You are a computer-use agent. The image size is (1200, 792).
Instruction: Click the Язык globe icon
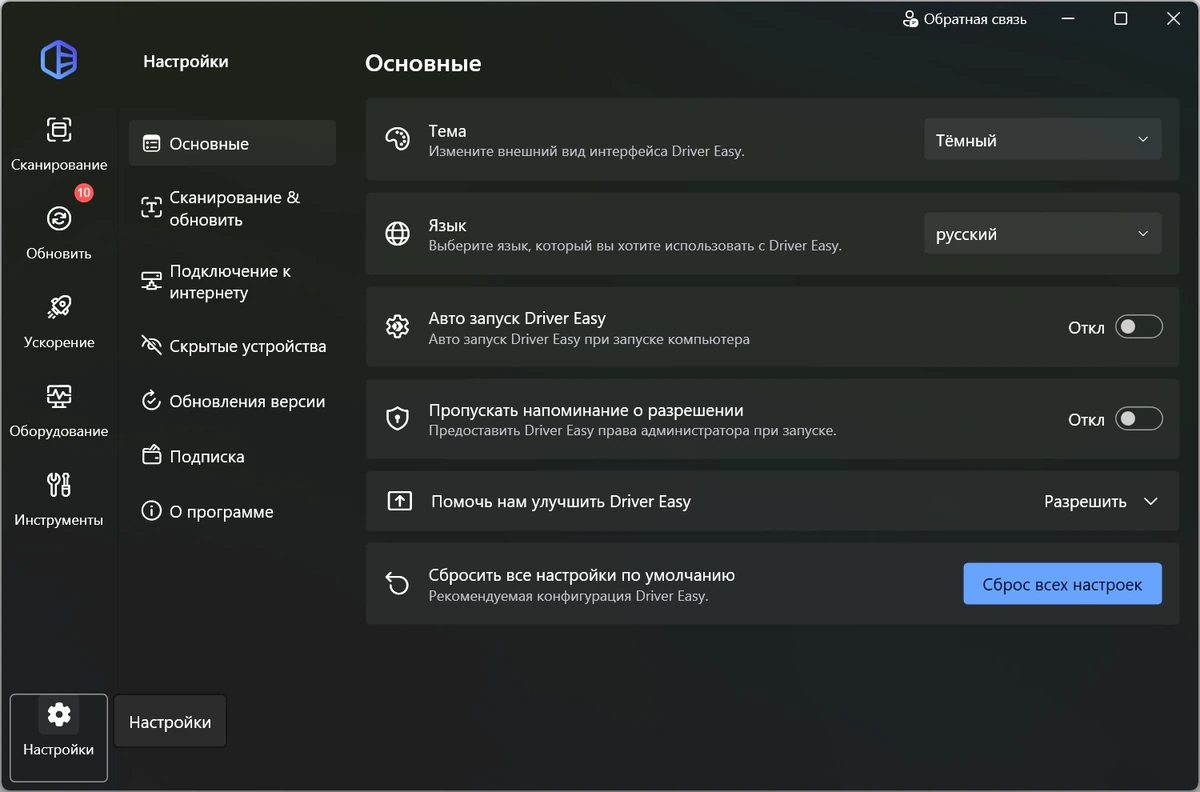[x=398, y=234]
